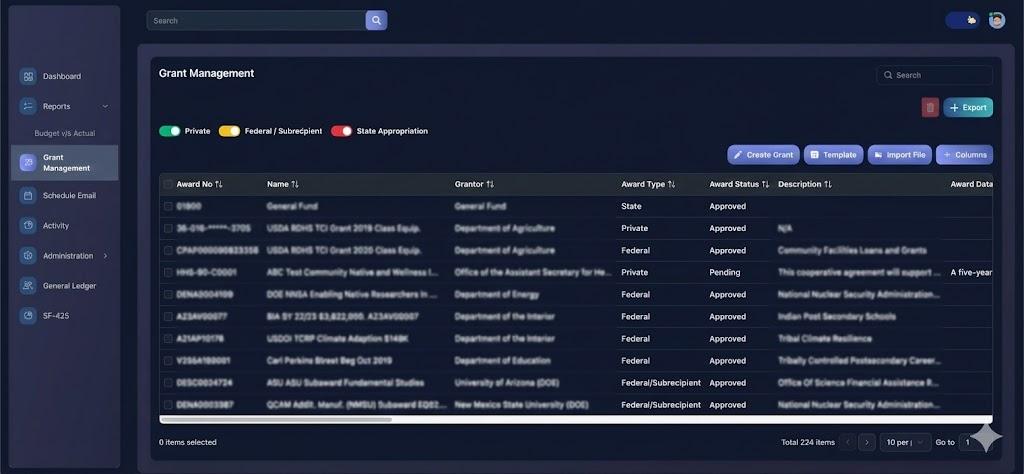Check the Department of Energy row checkbox
This screenshot has width=1024, height=474.
coord(168,294)
